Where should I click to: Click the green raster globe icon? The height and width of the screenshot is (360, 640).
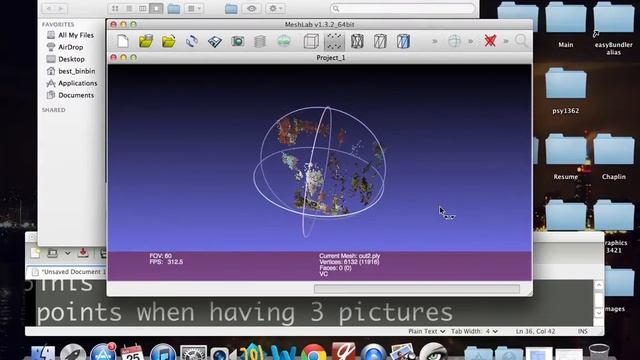(284, 41)
